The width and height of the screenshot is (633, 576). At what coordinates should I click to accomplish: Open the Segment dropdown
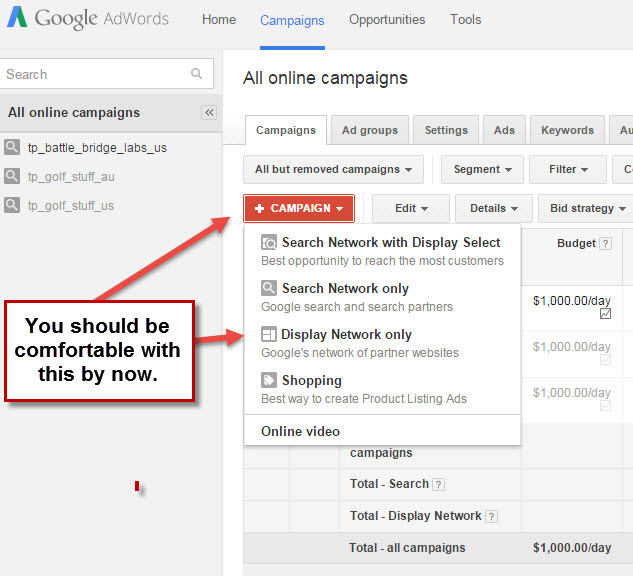482,169
